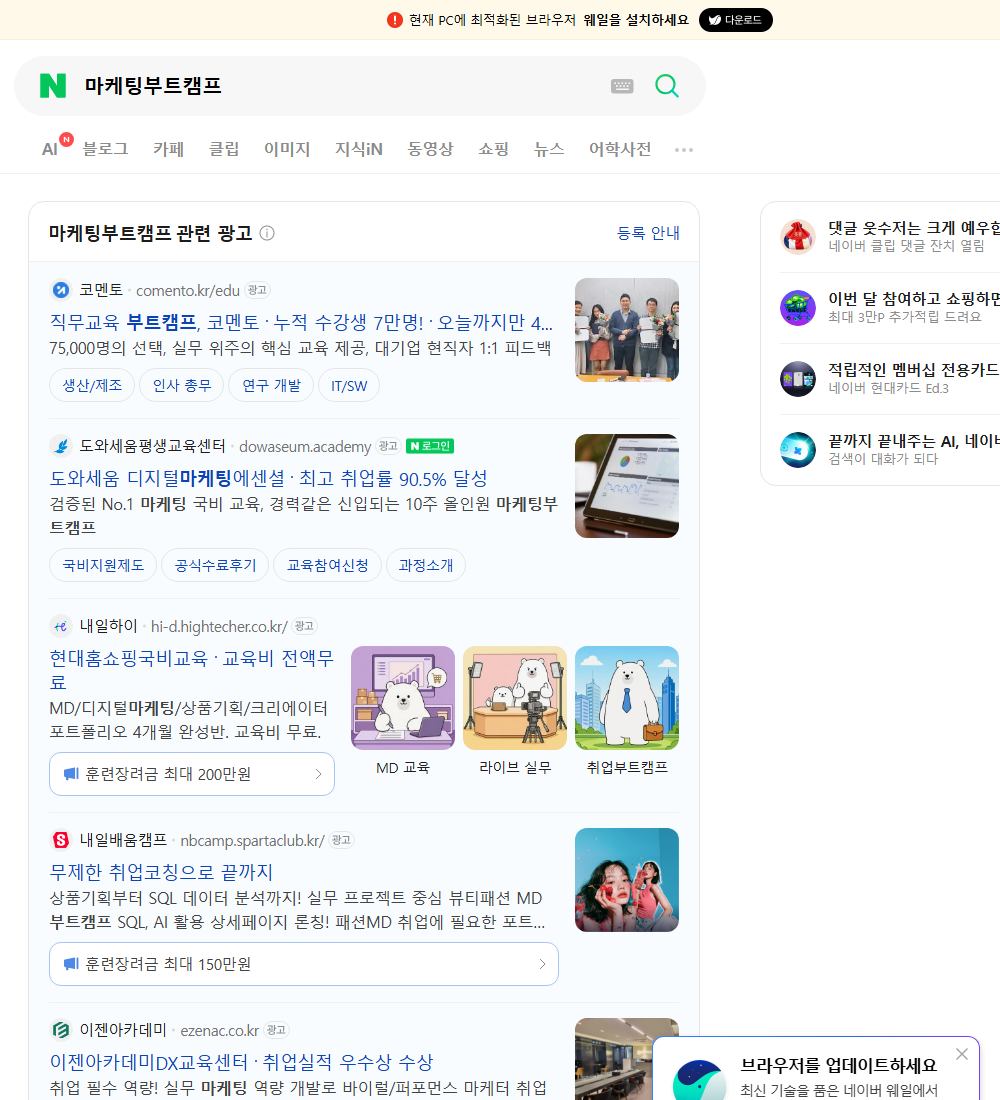Click the 생산/제조 chip

[92, 385]
